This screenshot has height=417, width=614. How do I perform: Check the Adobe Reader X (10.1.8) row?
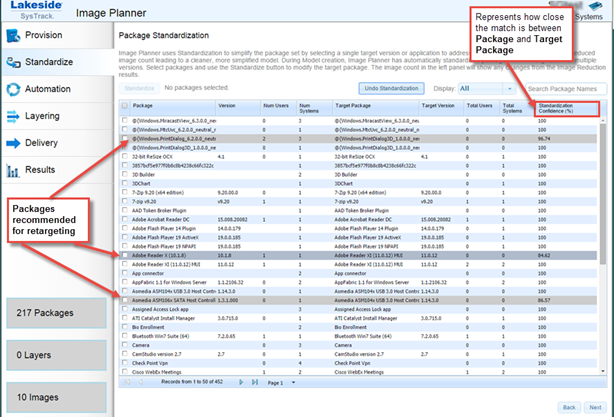[125, 255]
